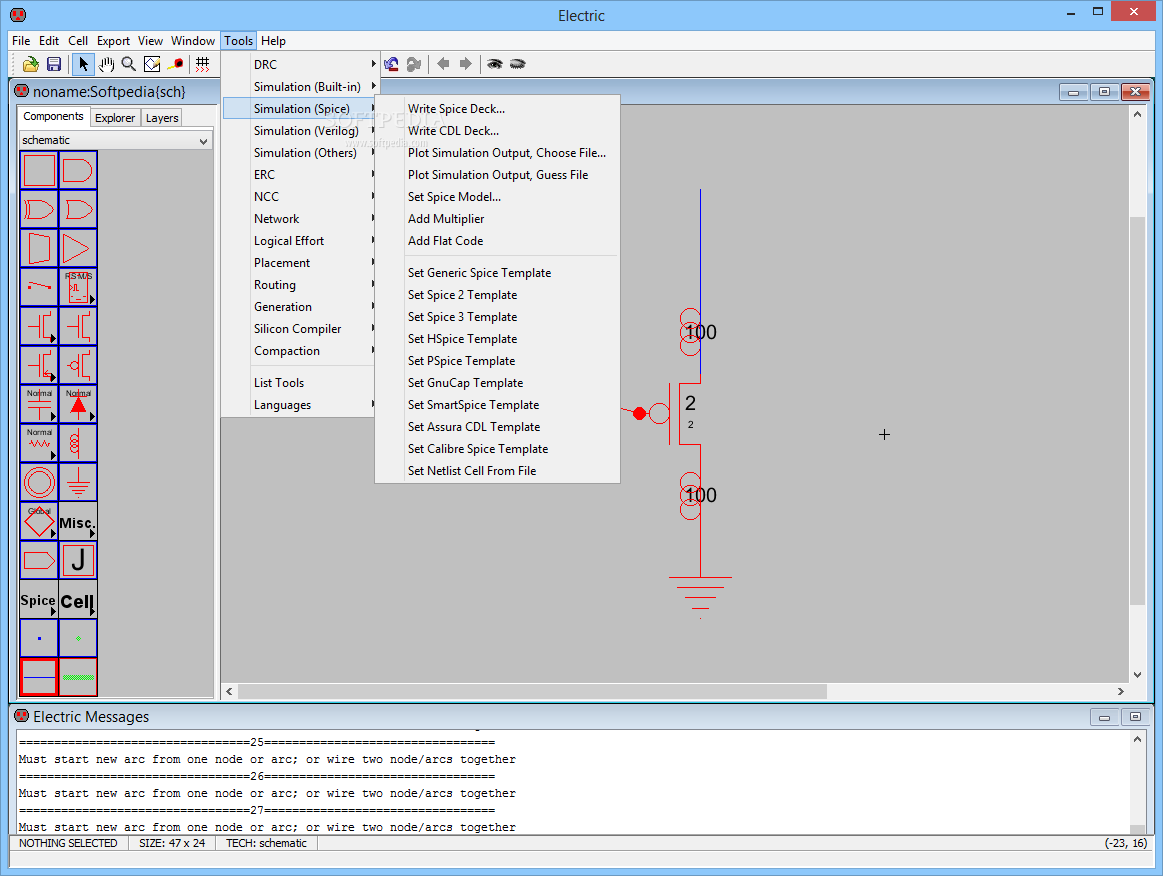Activate the Zoom magnifier tool
Viewport: 1163px width, 876px height.
(x=129, y=65)
